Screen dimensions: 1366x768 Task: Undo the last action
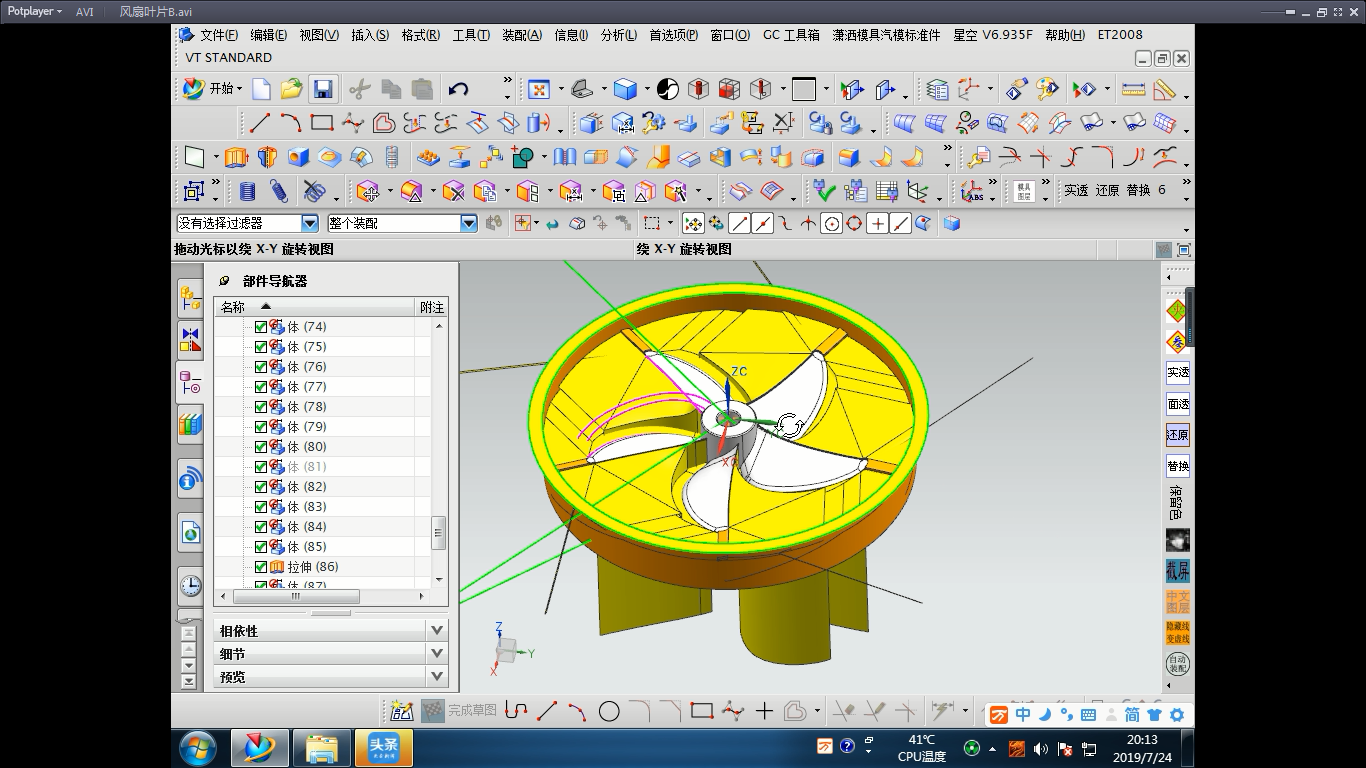tap(459, 89)
